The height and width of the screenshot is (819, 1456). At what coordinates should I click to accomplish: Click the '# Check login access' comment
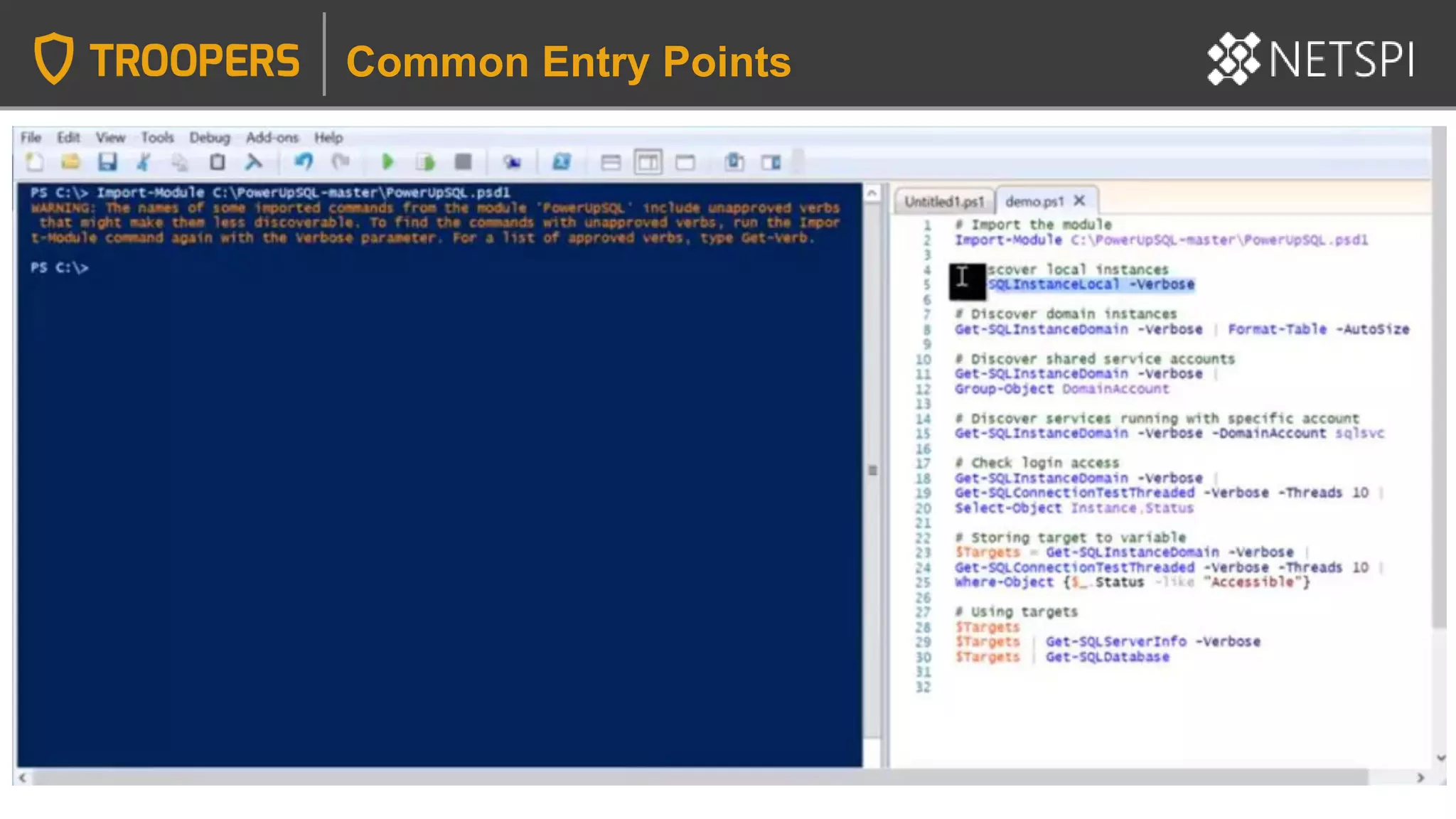1037,463
